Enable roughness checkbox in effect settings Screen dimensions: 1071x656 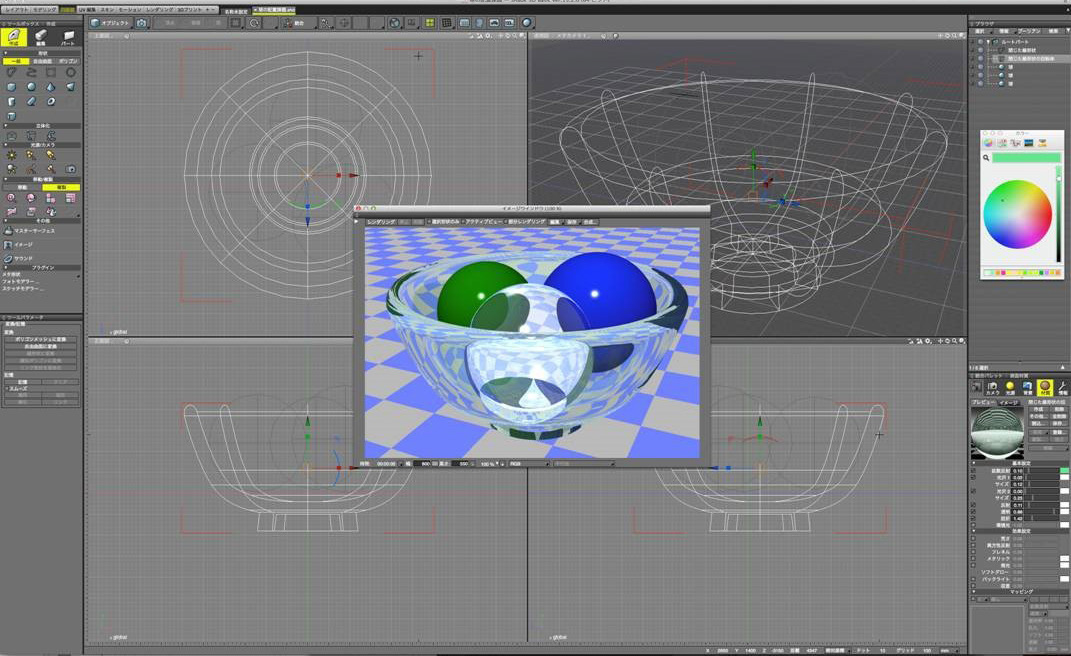[973, 538]
